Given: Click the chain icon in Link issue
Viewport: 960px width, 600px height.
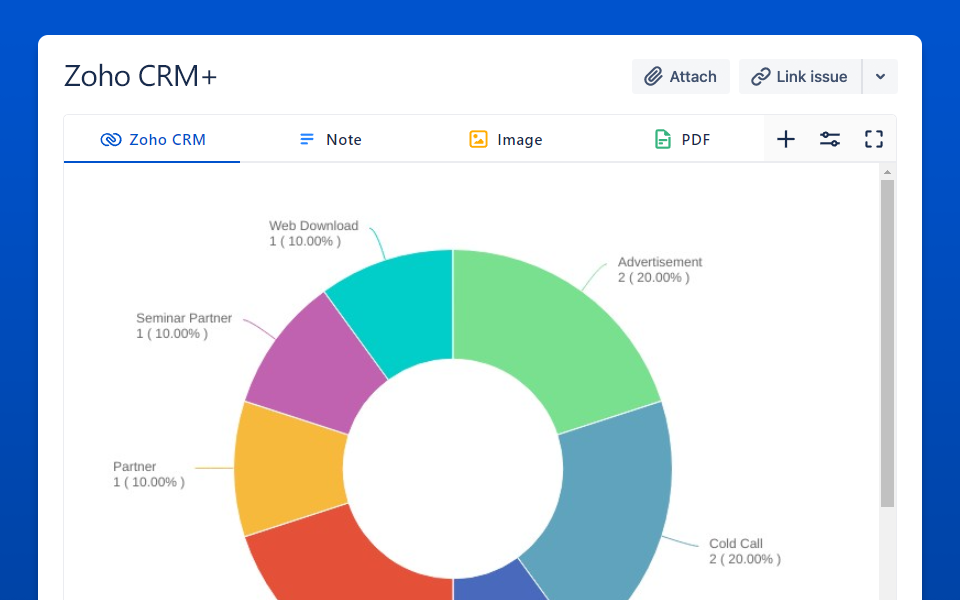Looking at the screenshot, I should click(761, 77).
